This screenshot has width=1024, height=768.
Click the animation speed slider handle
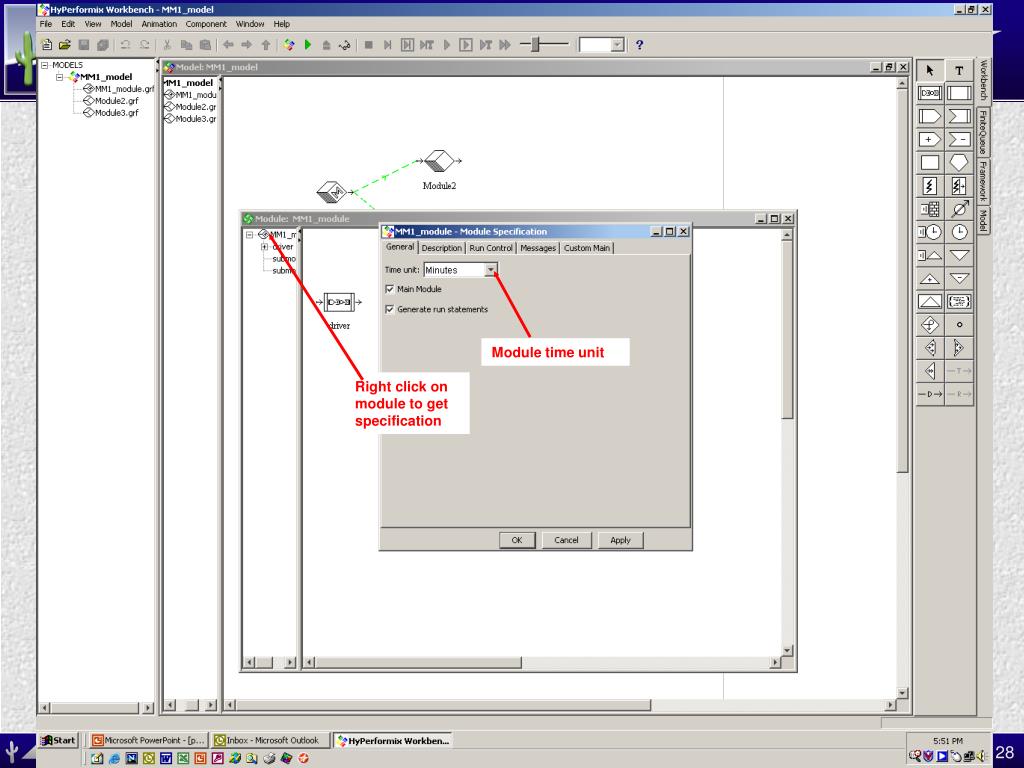pyautogui.click(x=535, y=44)
